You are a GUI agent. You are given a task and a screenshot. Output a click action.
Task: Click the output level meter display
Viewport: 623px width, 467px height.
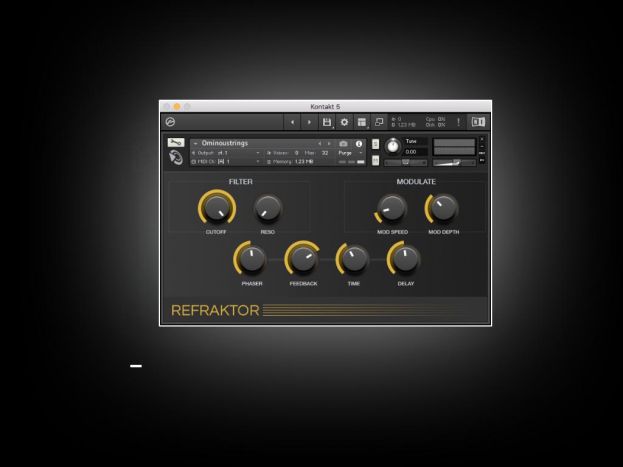click(x=454, y=147)
